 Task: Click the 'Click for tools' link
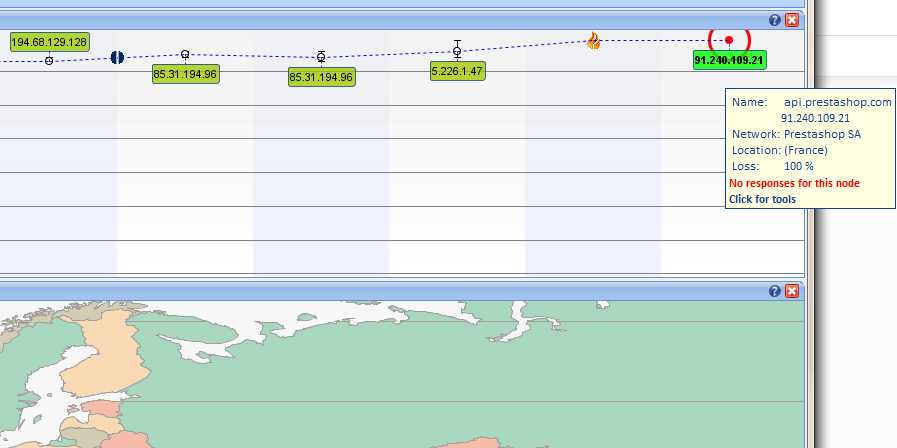pos(762,199)
